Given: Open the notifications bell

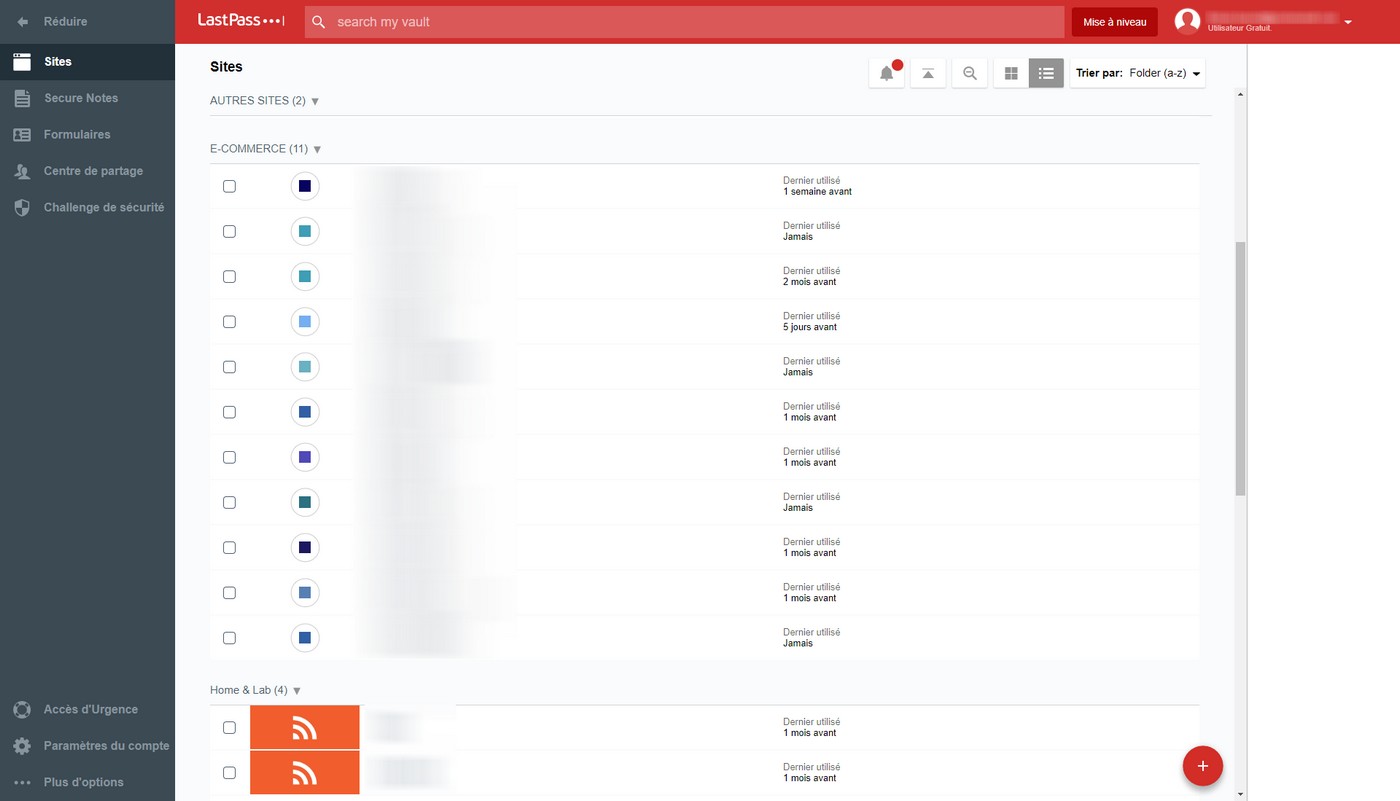Looking at the screenshot, I should 887,73.
